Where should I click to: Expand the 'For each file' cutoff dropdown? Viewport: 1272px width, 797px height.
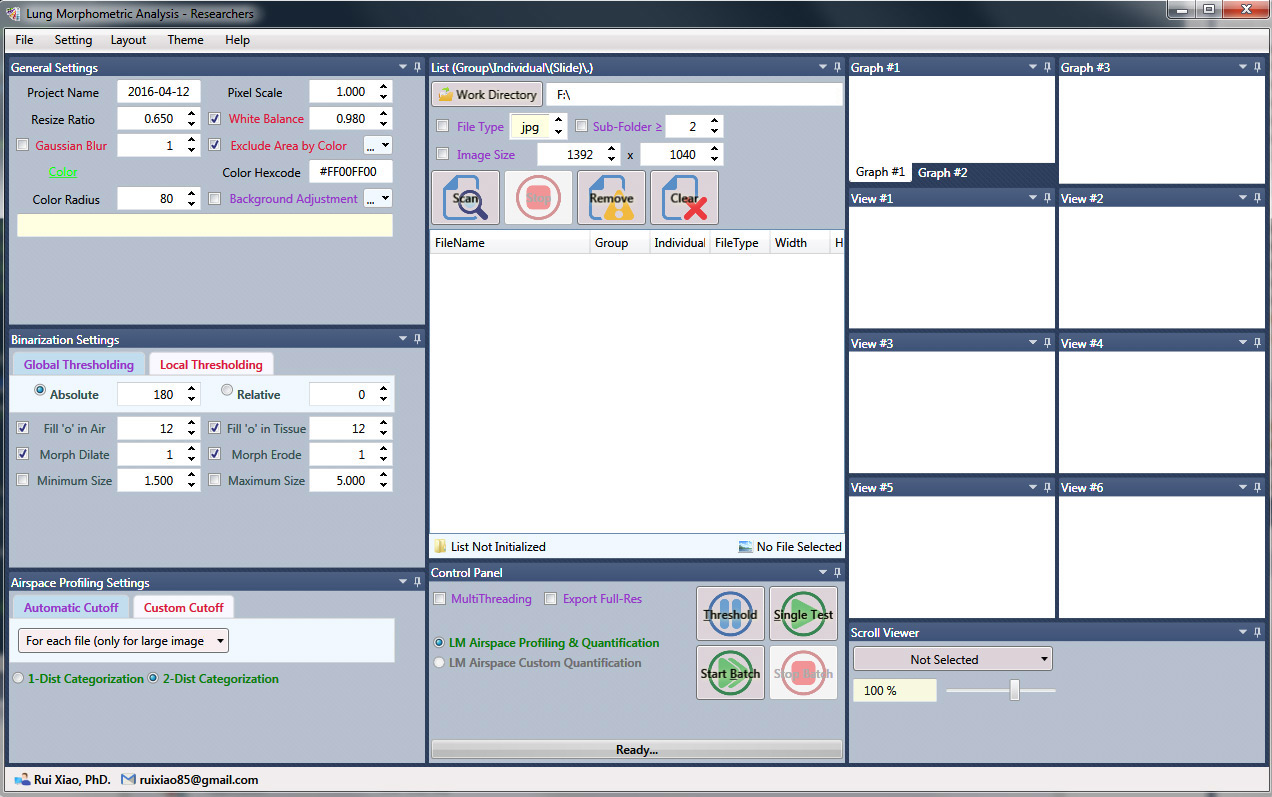[123, 641]
